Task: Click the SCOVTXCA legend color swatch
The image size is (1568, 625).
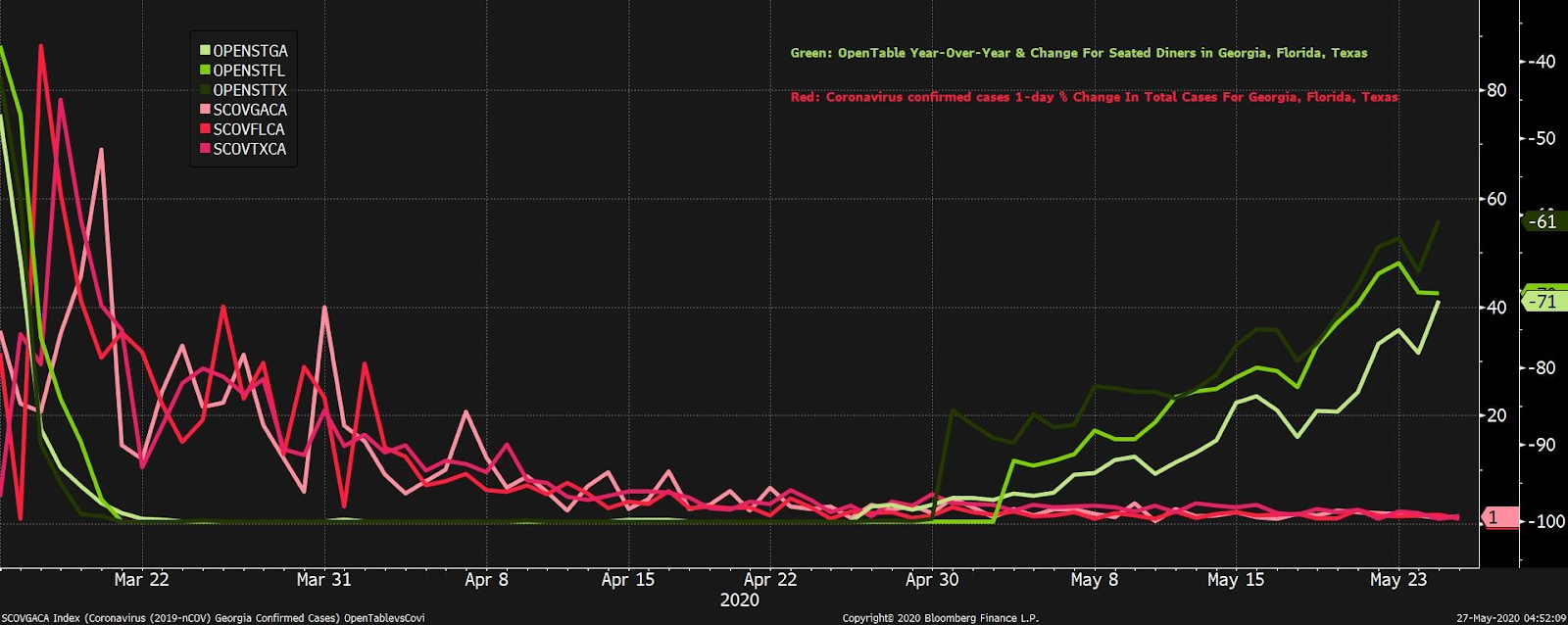Action: [x=206, y=149]
